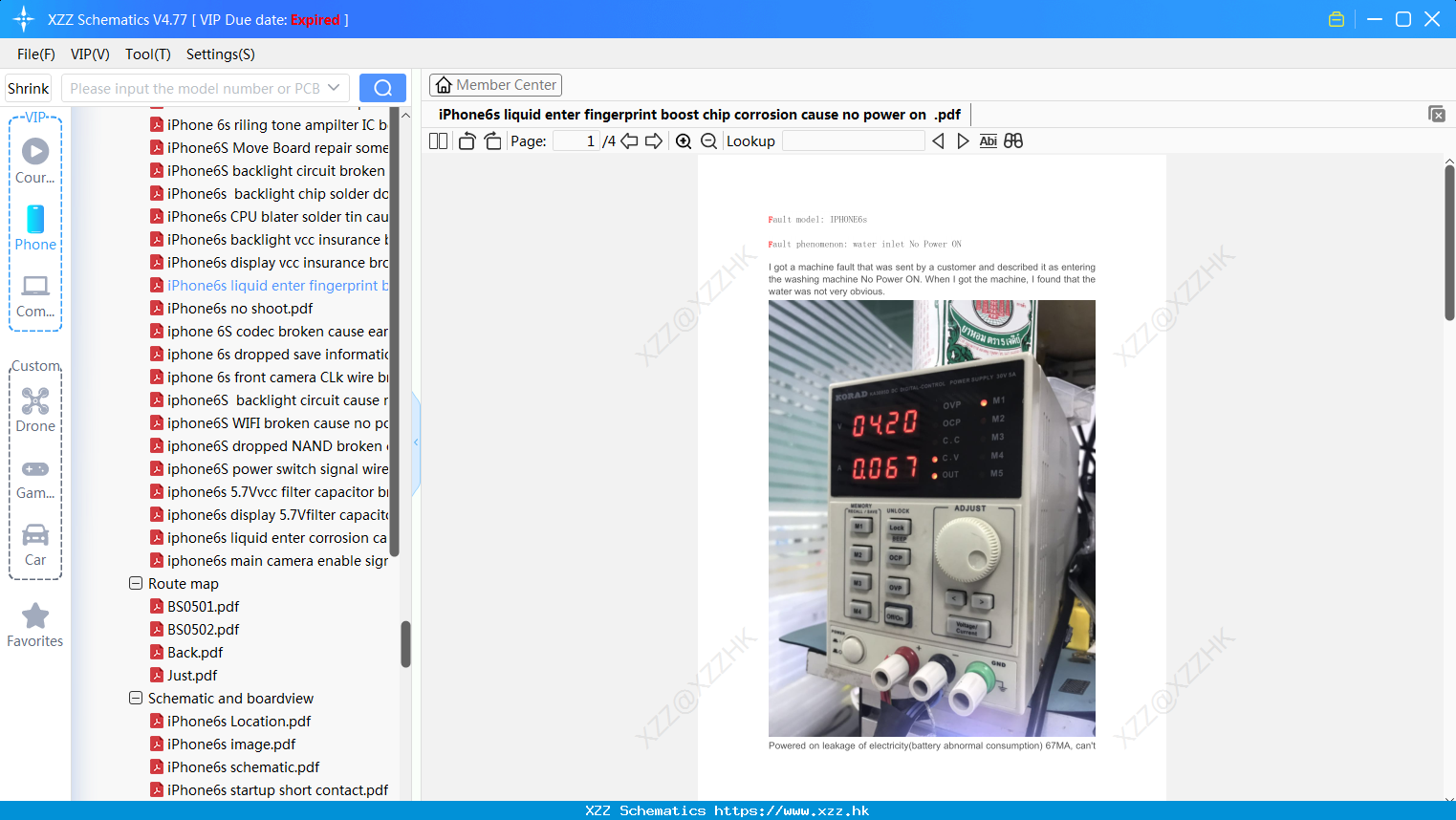This screenshot has height=820, width=1456.
Task: Rotate page clockwise
Action: click(x=492, y=141)
